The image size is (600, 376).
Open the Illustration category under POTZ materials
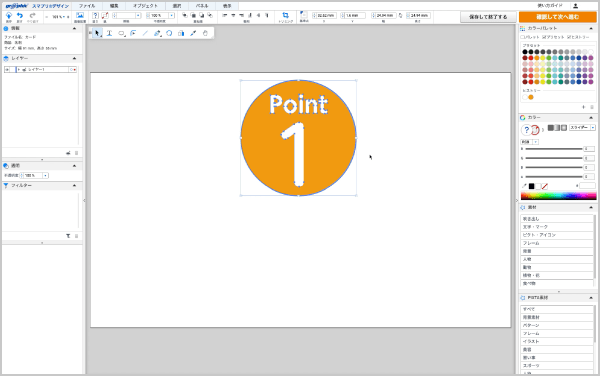[x=557, y=341]
